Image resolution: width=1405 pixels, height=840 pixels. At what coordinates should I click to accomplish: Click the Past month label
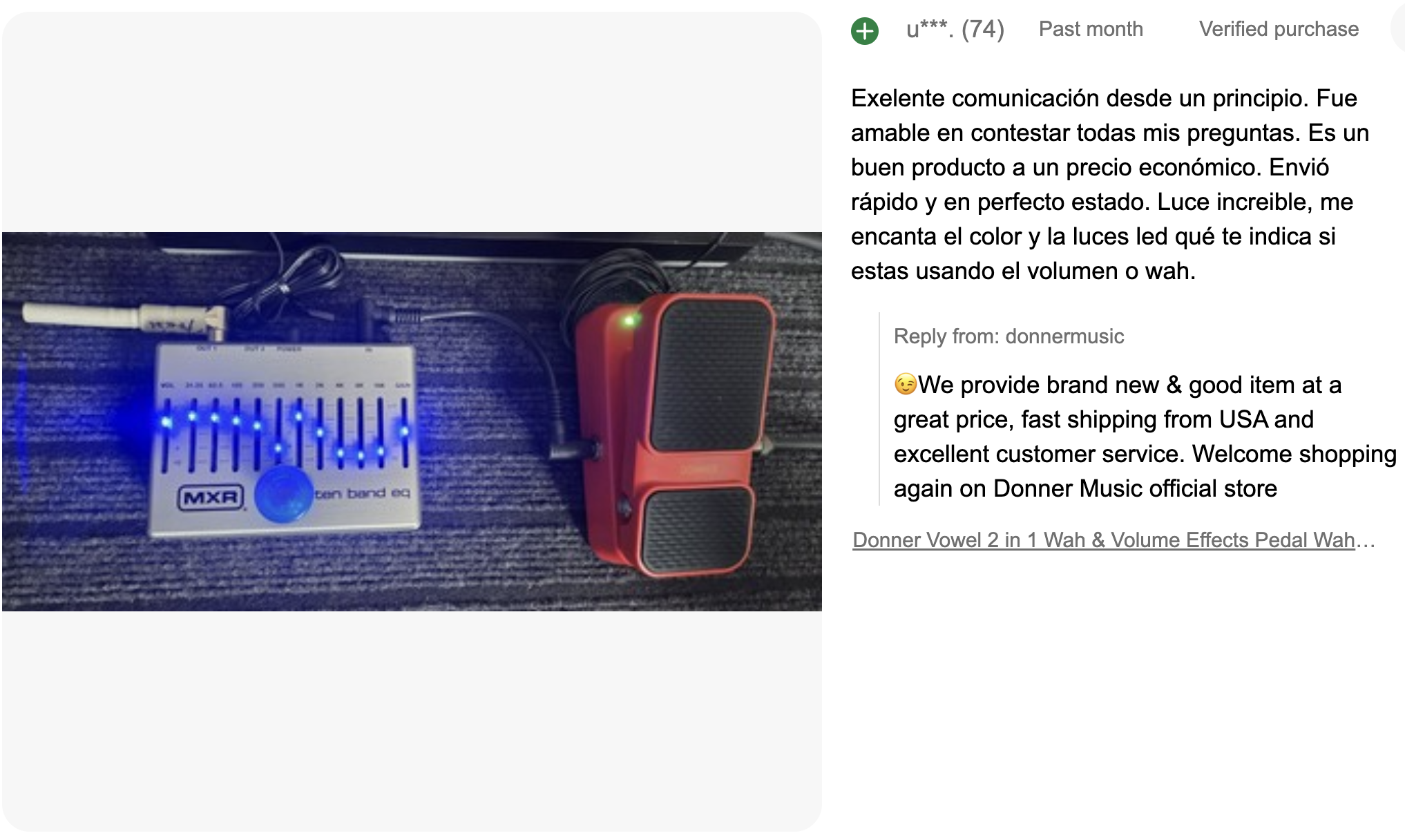1091,29
